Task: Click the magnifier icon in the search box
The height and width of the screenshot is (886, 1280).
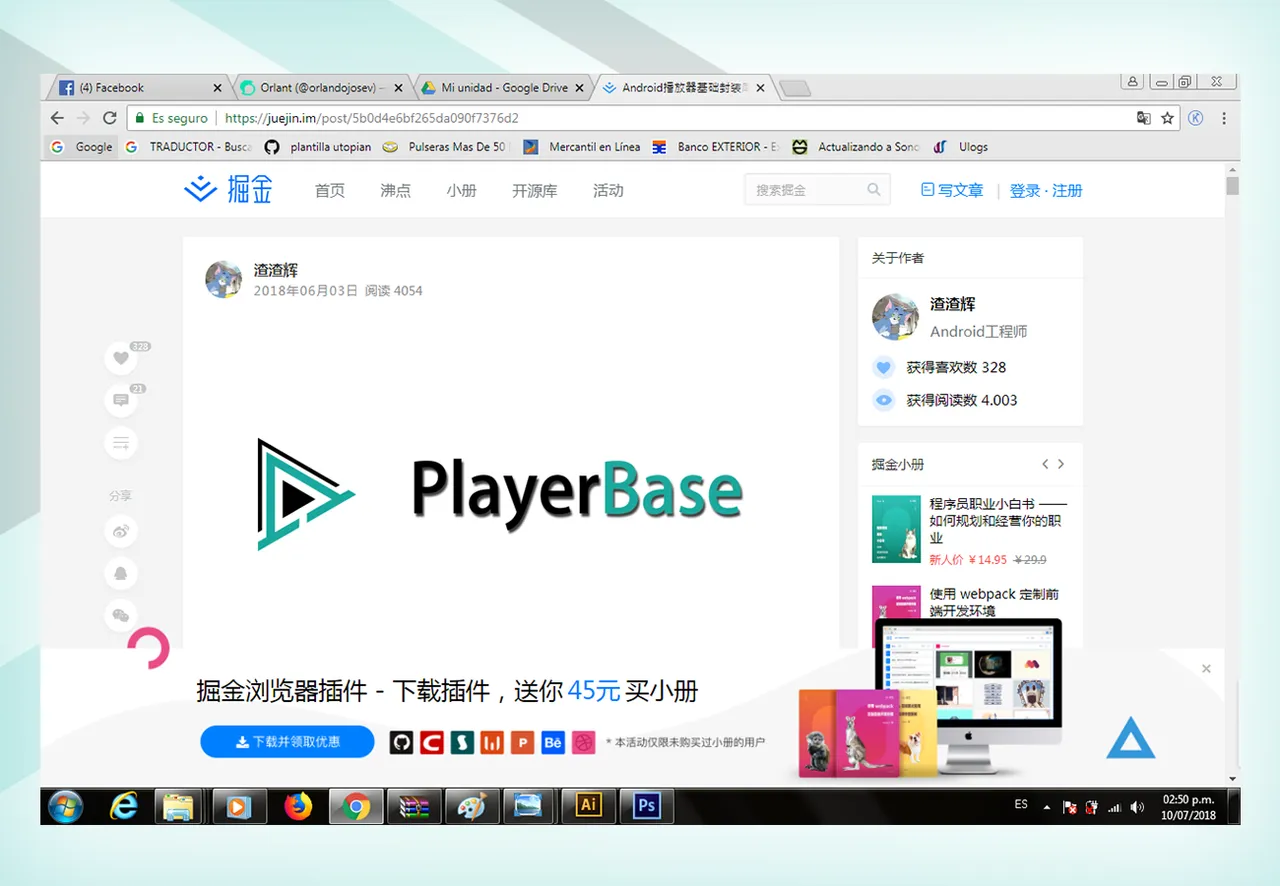Action: pos(874,190)
